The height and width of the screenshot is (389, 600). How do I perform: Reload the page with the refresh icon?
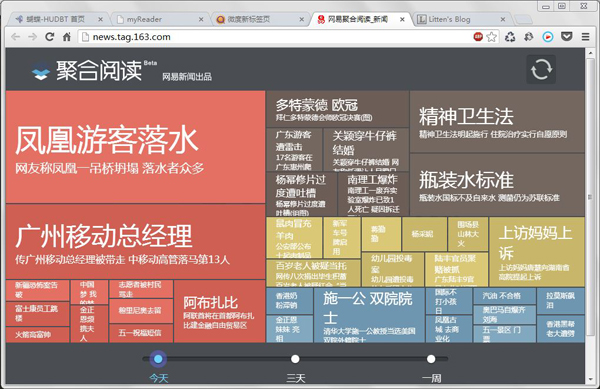(x=49, y=37)
